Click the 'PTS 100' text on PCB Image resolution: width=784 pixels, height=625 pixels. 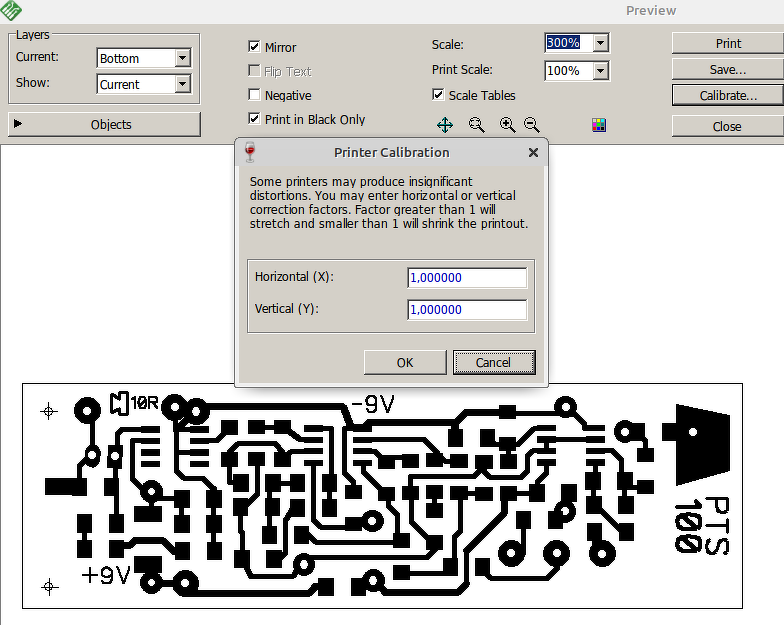pyautogui.click(x=702, y=526)
